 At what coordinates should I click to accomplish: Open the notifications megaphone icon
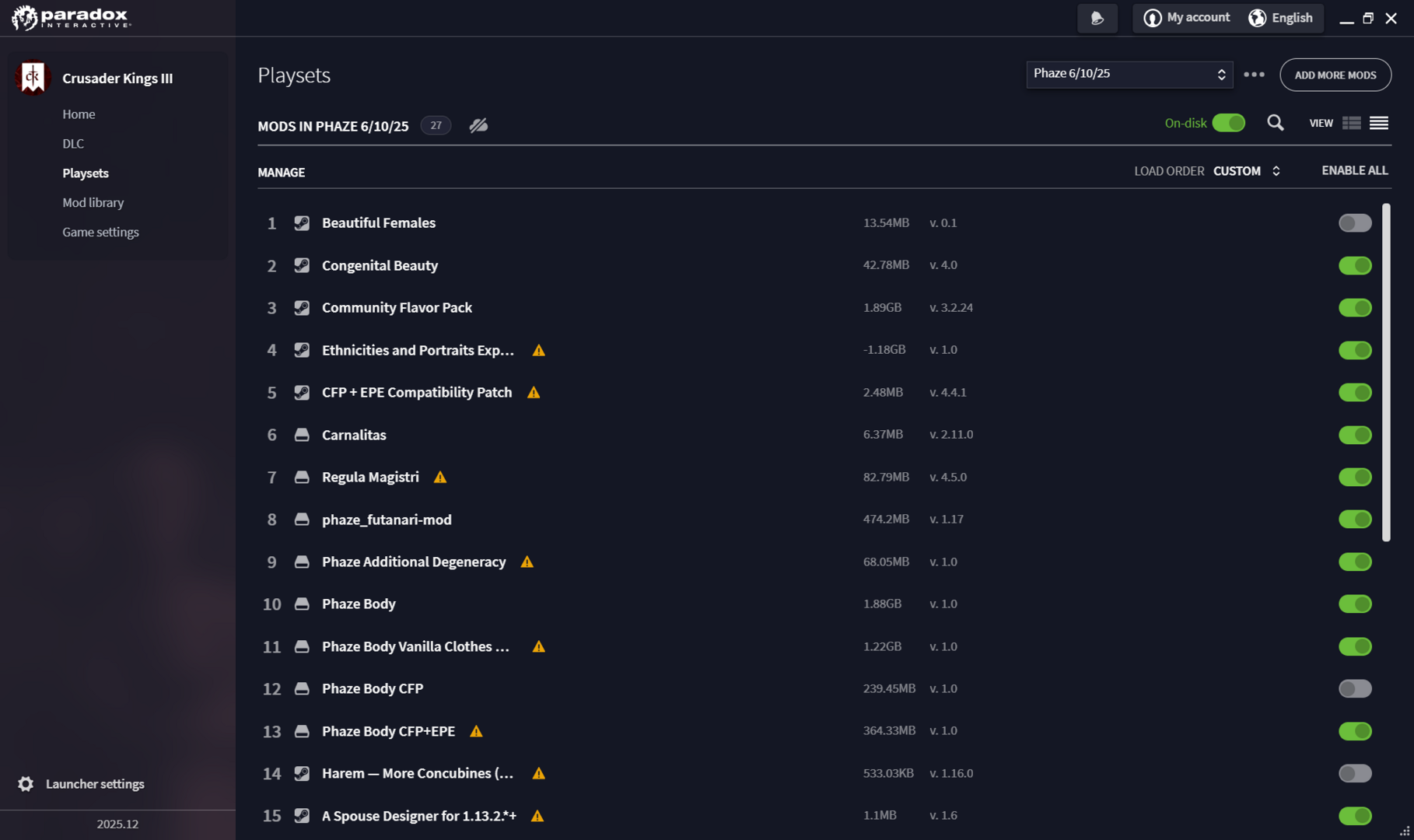tap(1097, 18)
